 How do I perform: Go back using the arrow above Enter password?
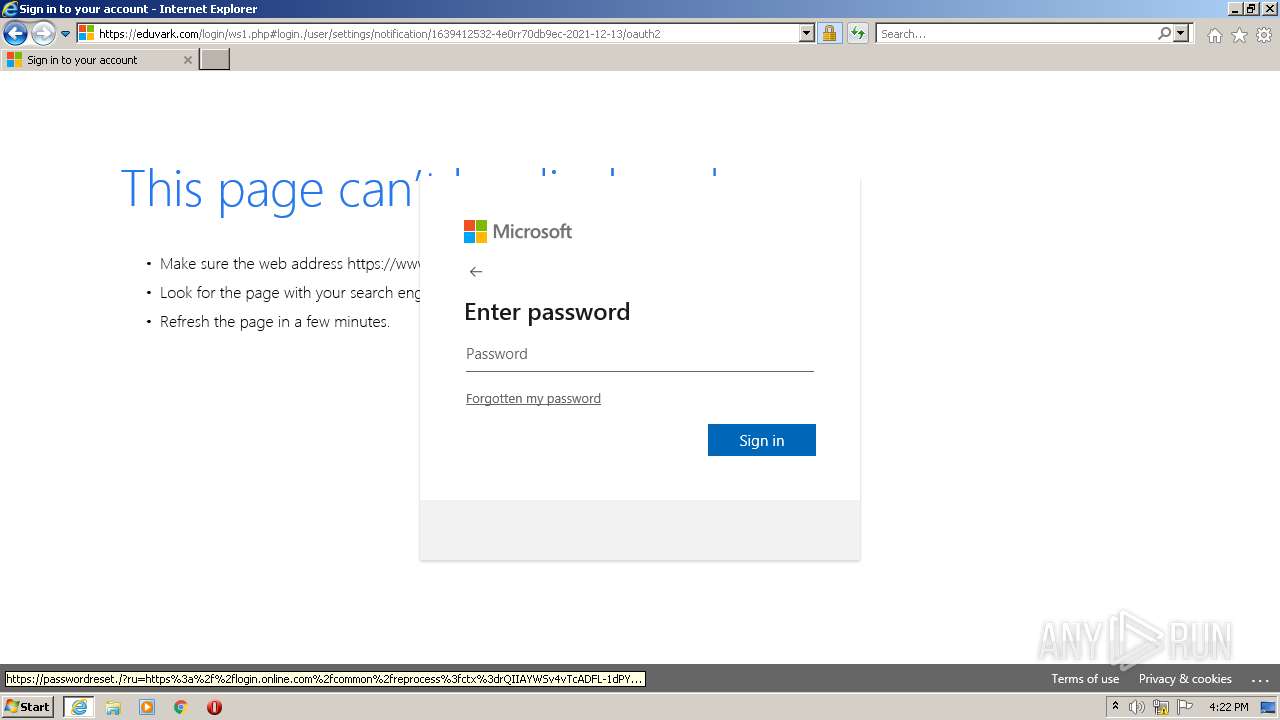(476, 272)
